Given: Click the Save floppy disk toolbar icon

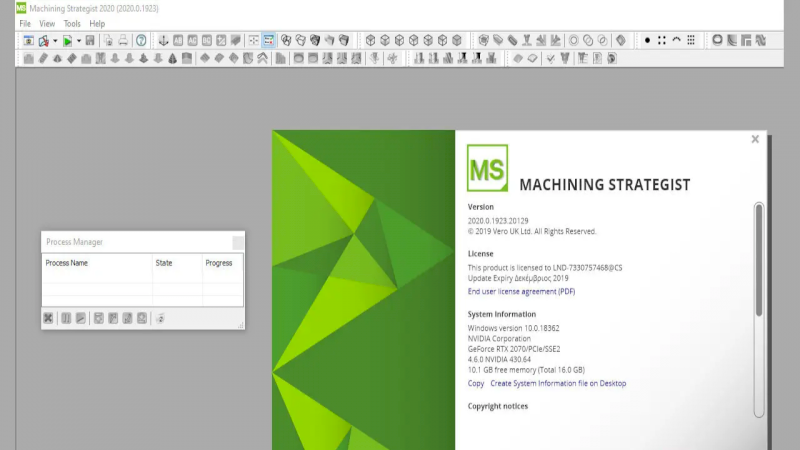Looking at the screenshot, I should point(90,41).
